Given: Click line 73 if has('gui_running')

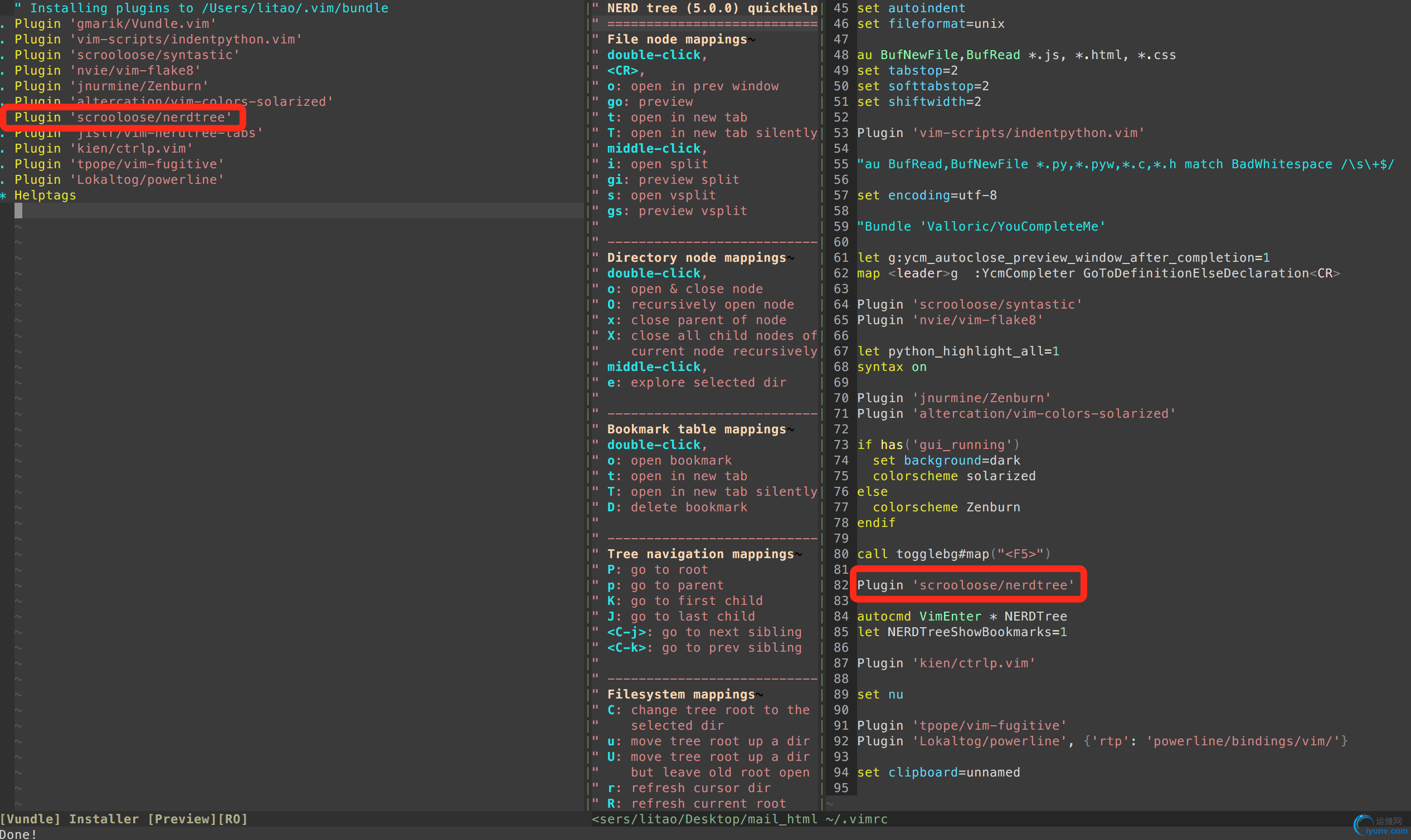Looking at the screenshot, I should pos(939,445).
